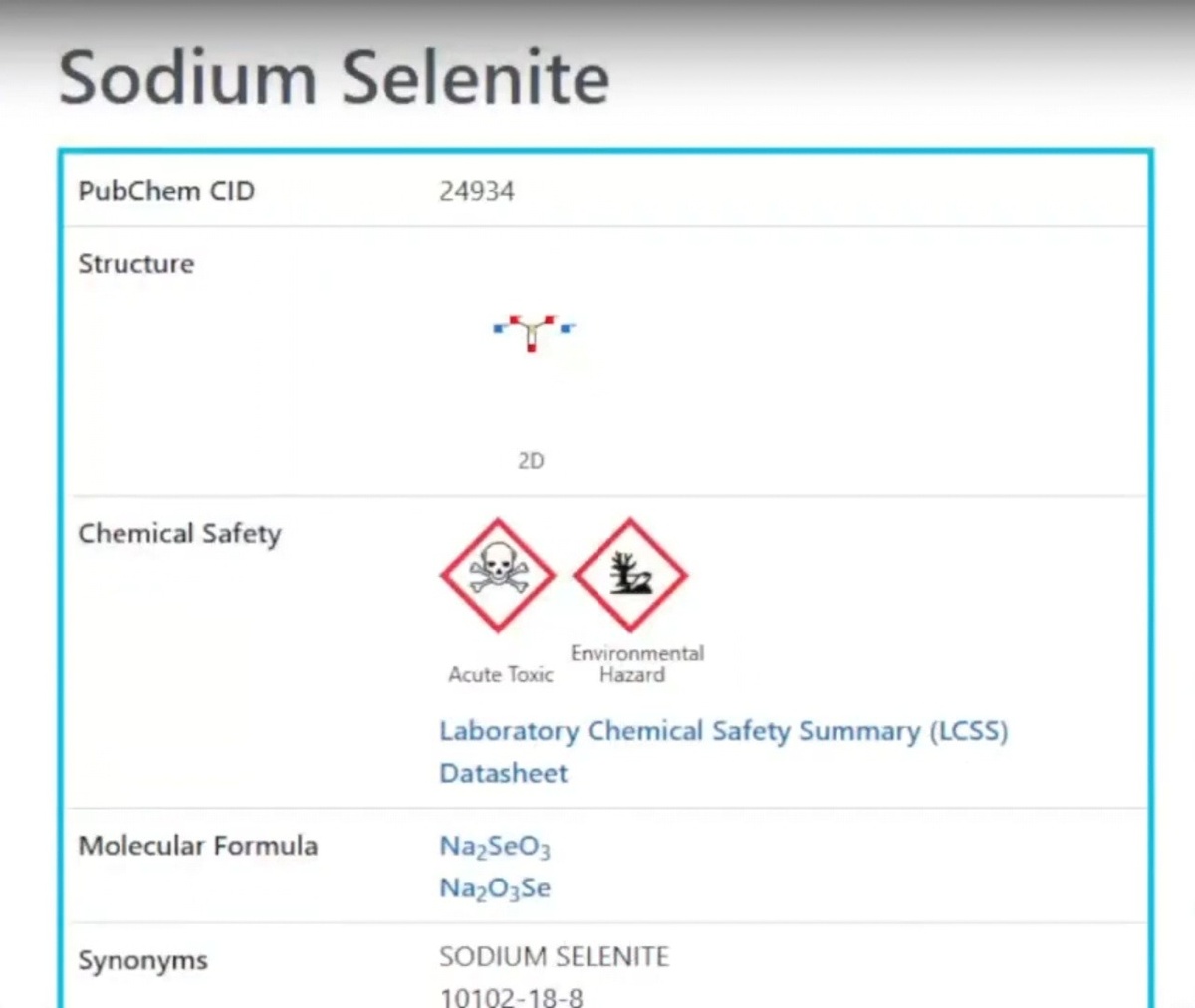Screen dimensions: 1195x1008
Task: Click the SODIUM SELENITE synonym text
Action: pyautogui.click(x=554, y=957)
